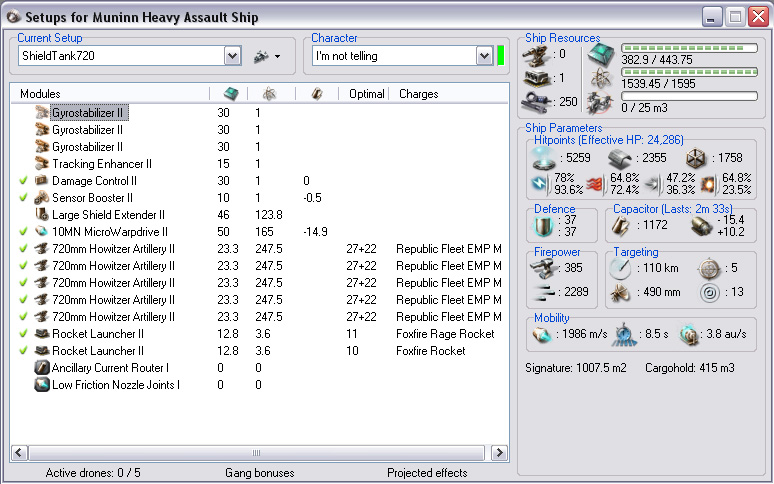Click the capacitor usage column header icon
This screenshot has height=484, width=774.
click(316, 94)
